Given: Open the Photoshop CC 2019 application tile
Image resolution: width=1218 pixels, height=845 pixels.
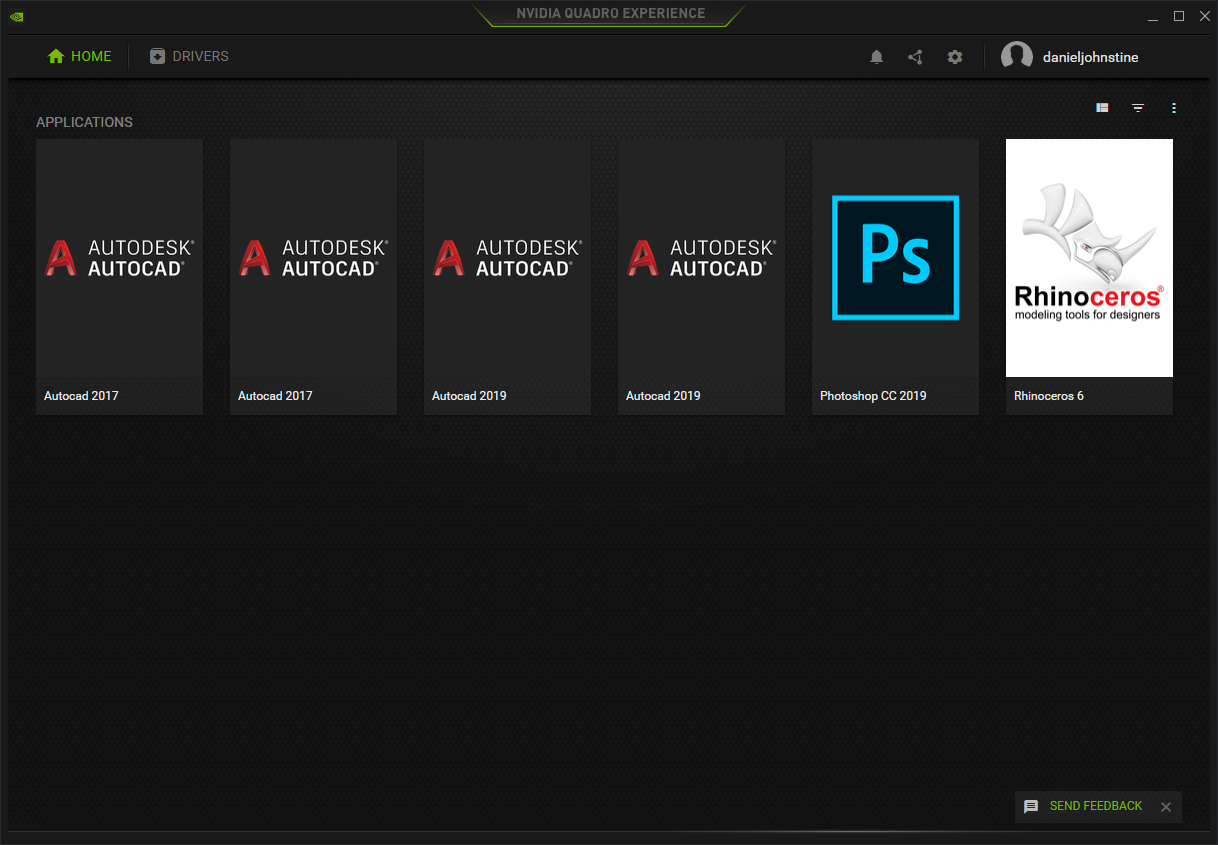Looking at the screenshot, I should click(895, 276).
